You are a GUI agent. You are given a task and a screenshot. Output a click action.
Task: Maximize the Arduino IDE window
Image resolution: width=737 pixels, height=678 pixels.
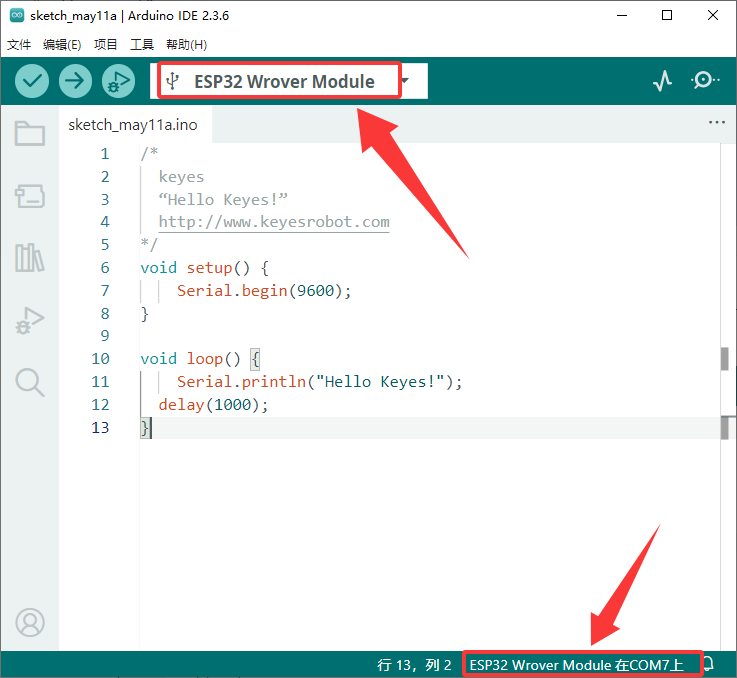click(x=667, y=15)
